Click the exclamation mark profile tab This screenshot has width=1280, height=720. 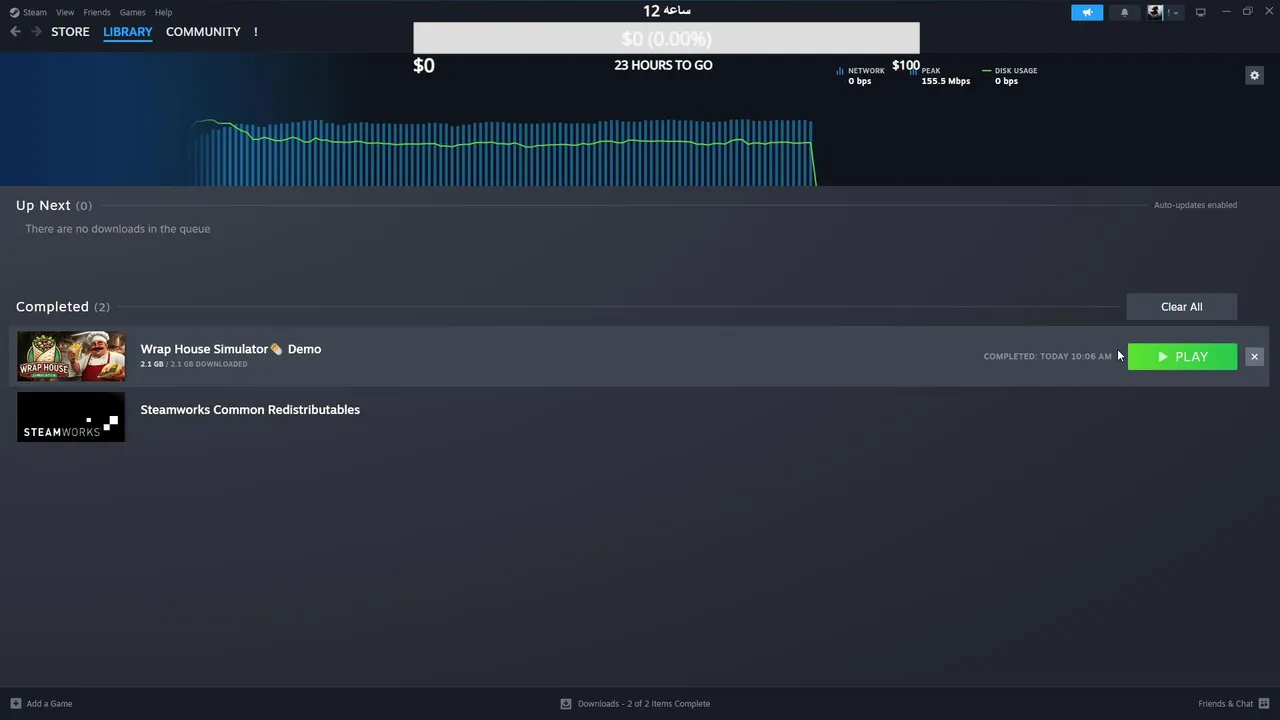255,32
